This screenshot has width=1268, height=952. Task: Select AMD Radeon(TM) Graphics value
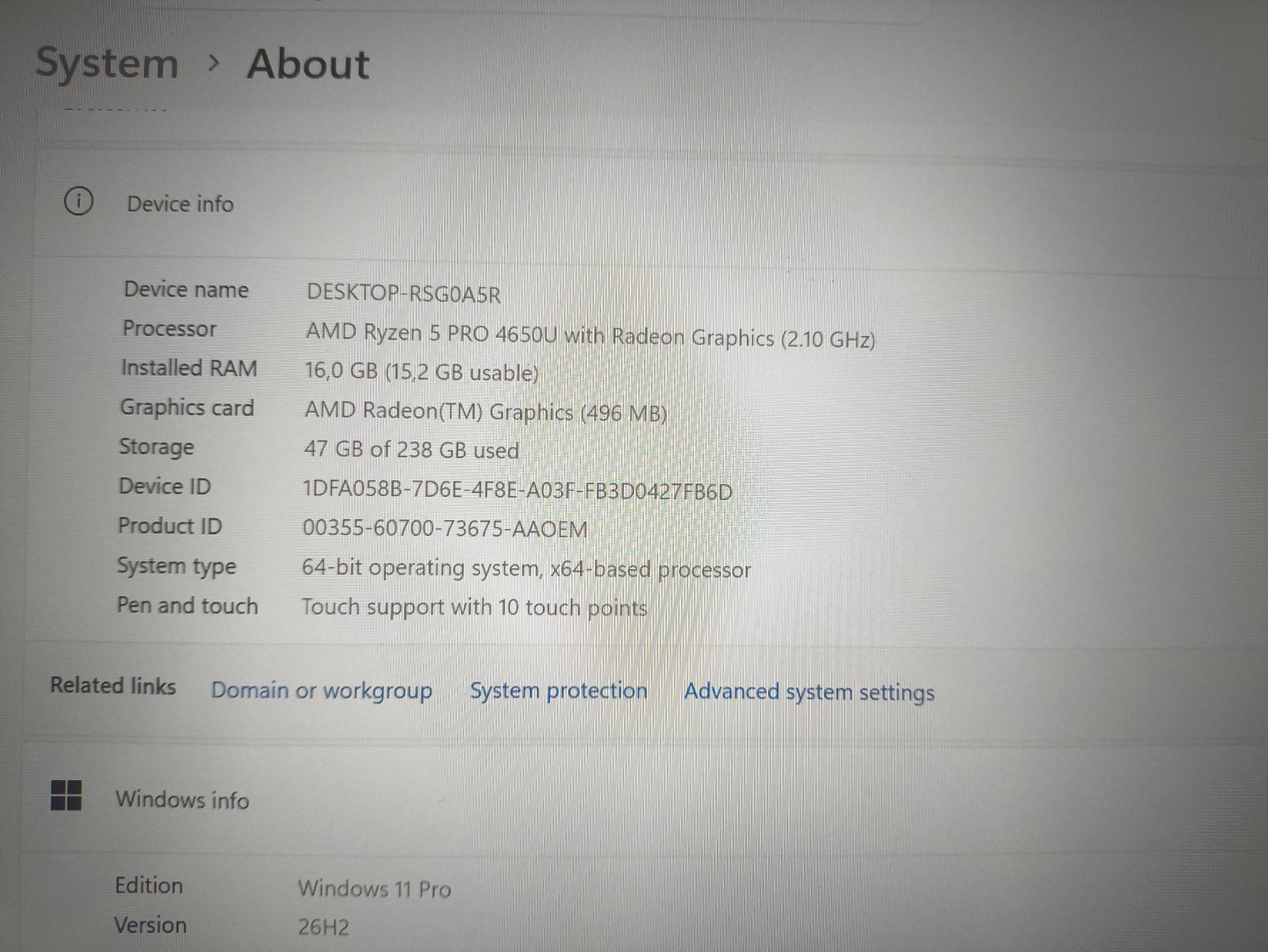pyautogui.click(x=486, y=411)
